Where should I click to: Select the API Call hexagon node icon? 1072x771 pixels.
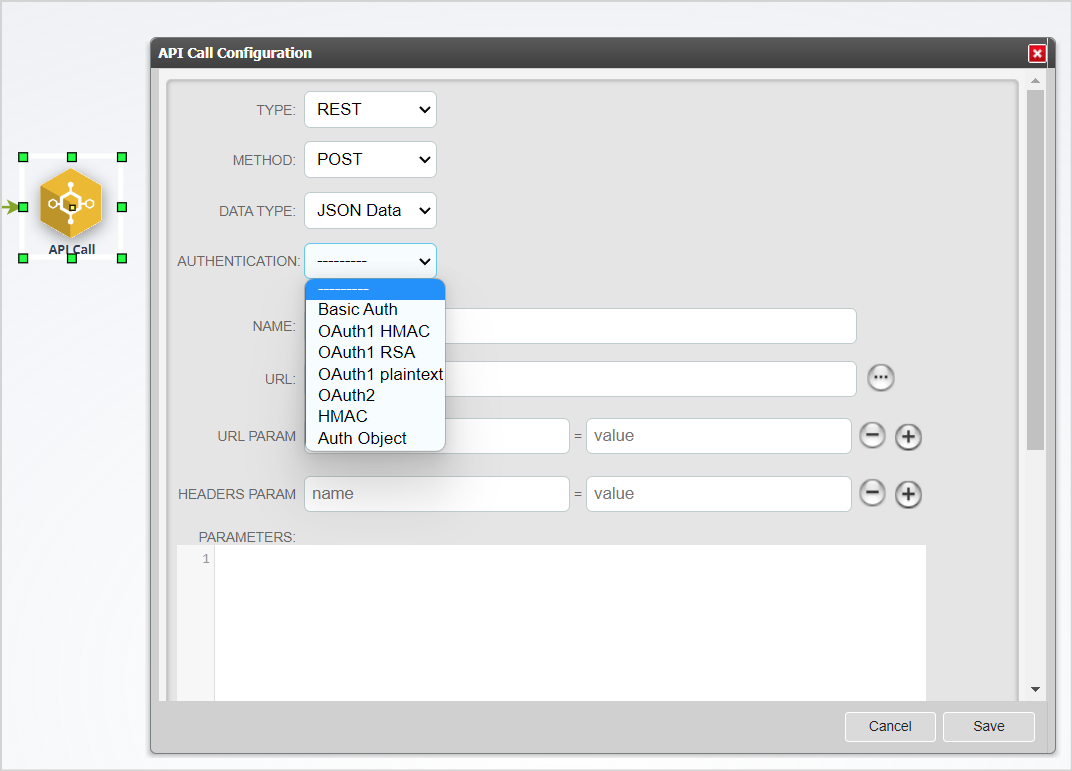click(71, 204)
